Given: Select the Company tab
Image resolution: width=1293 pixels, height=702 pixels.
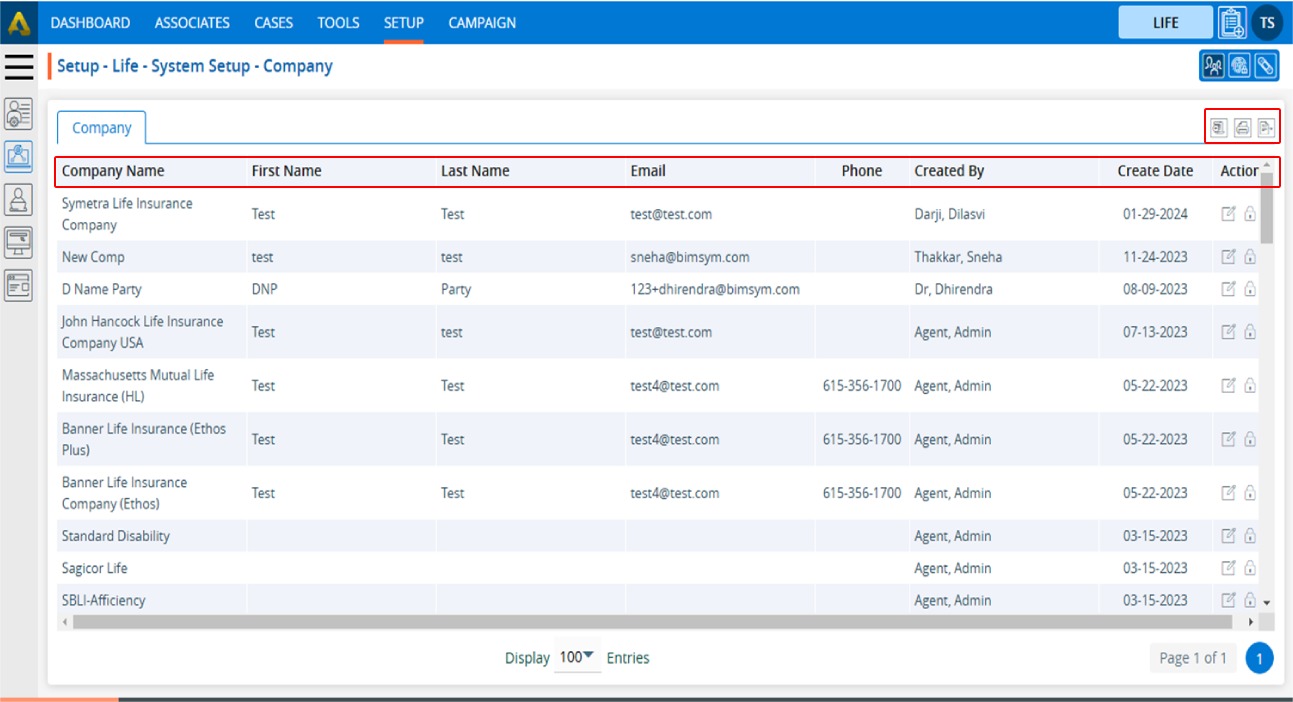Looking at the screenshot, I should point(101,128).
